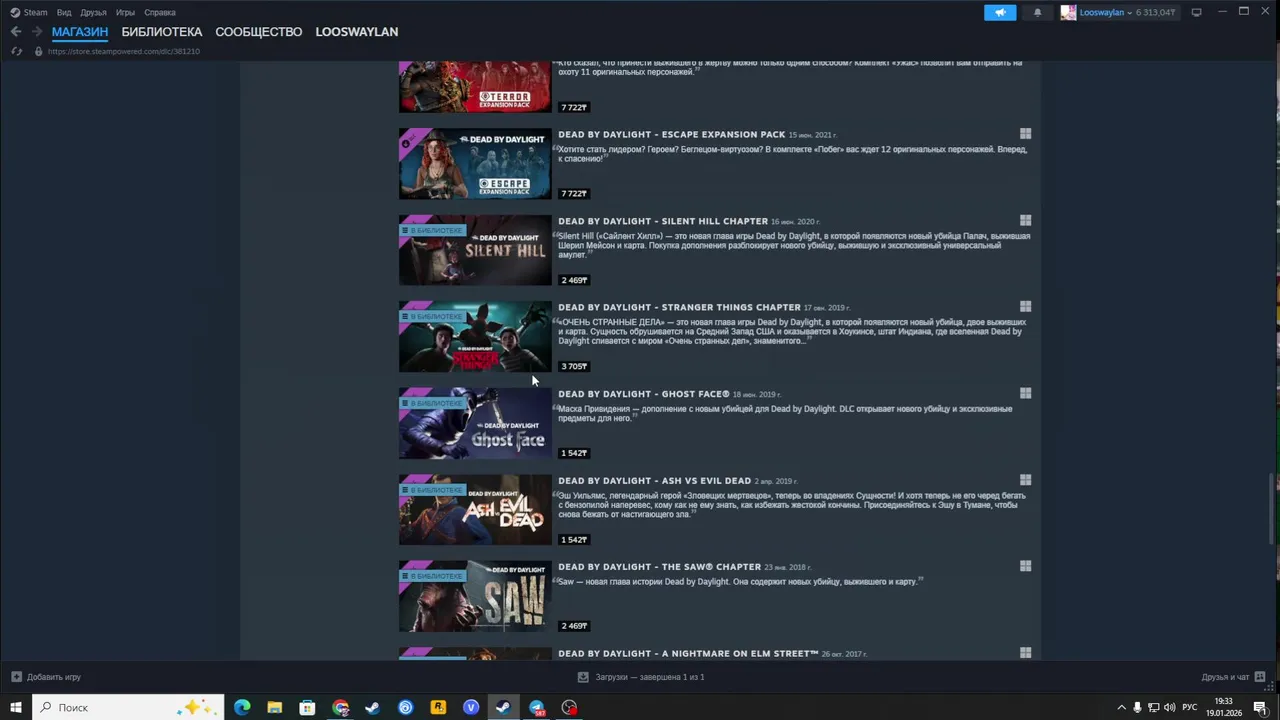The width and height of the screenshot is (1280, 720).
Task: Click Windows icon on Stranger Things row
Action: (1025, 307)
